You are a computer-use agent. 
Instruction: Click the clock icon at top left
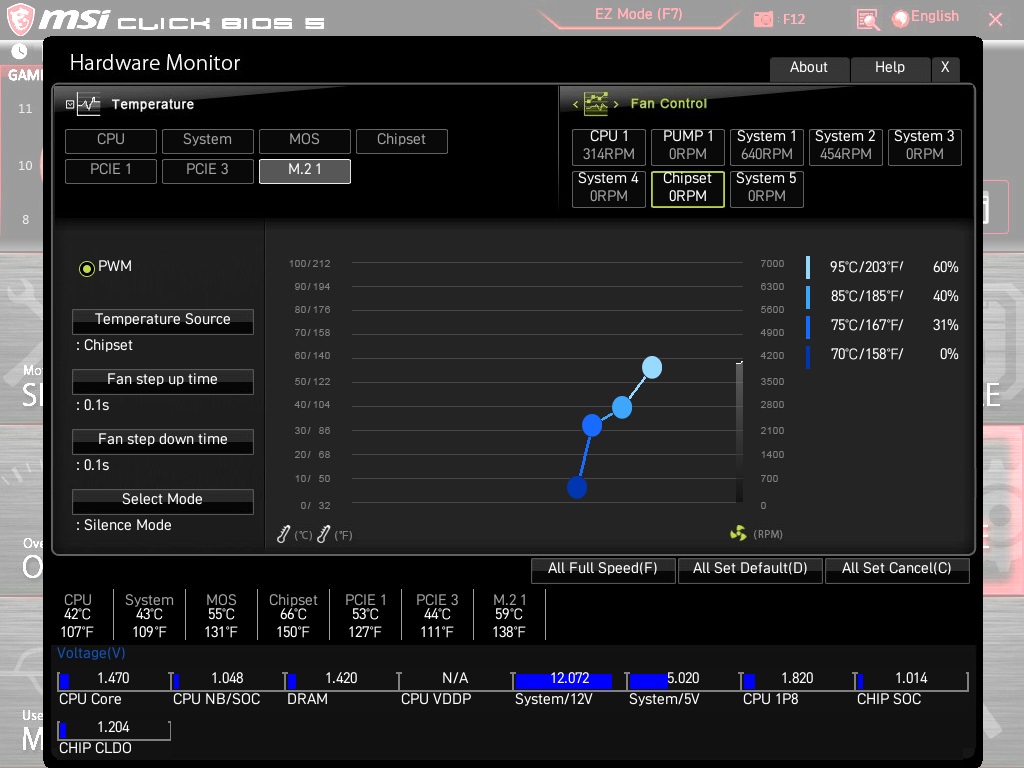[20, 51]
